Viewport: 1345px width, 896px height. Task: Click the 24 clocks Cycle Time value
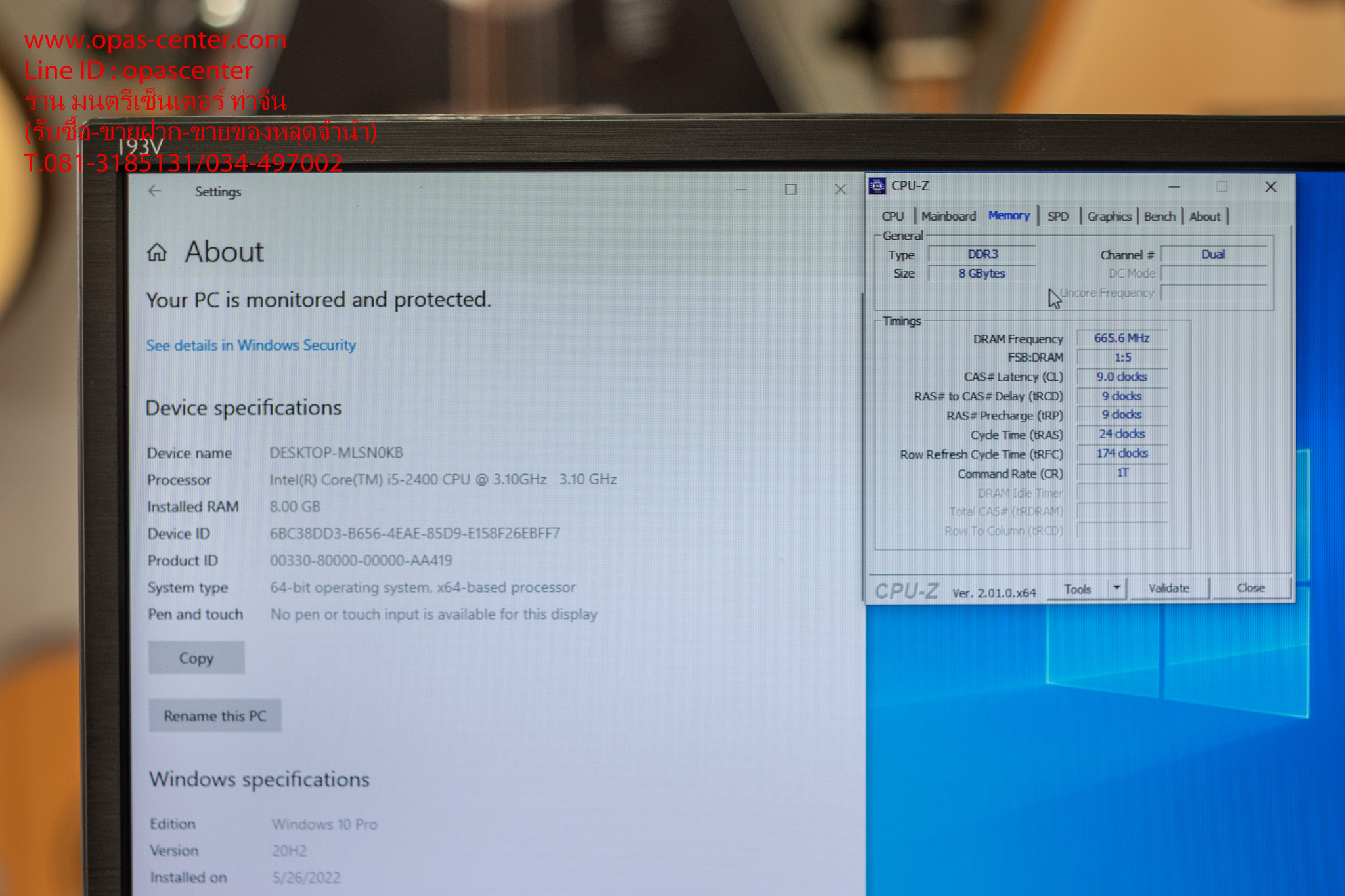point(1122,433)
